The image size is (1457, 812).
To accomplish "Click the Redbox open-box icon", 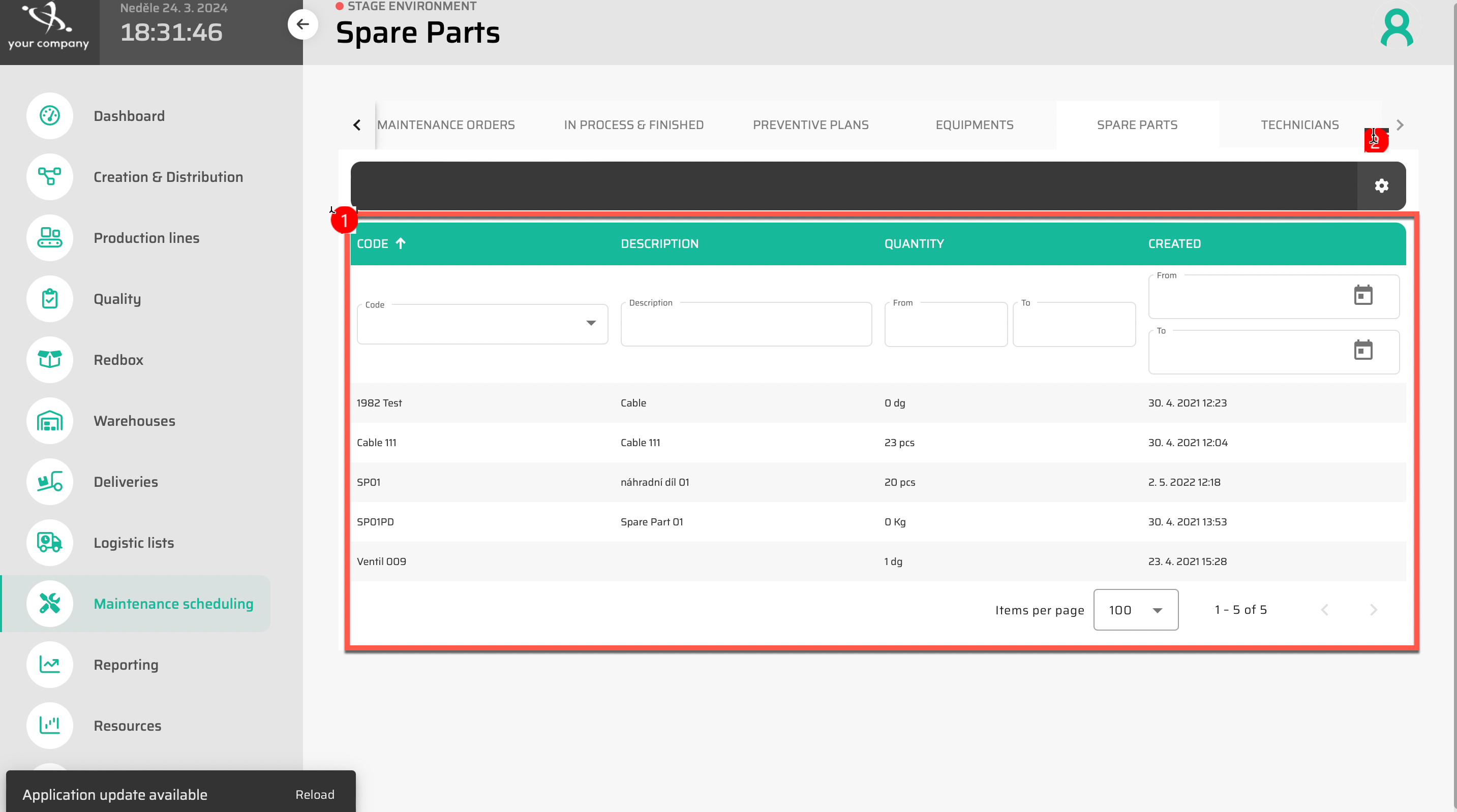I will pyautogui.click(x=50, y=360).
